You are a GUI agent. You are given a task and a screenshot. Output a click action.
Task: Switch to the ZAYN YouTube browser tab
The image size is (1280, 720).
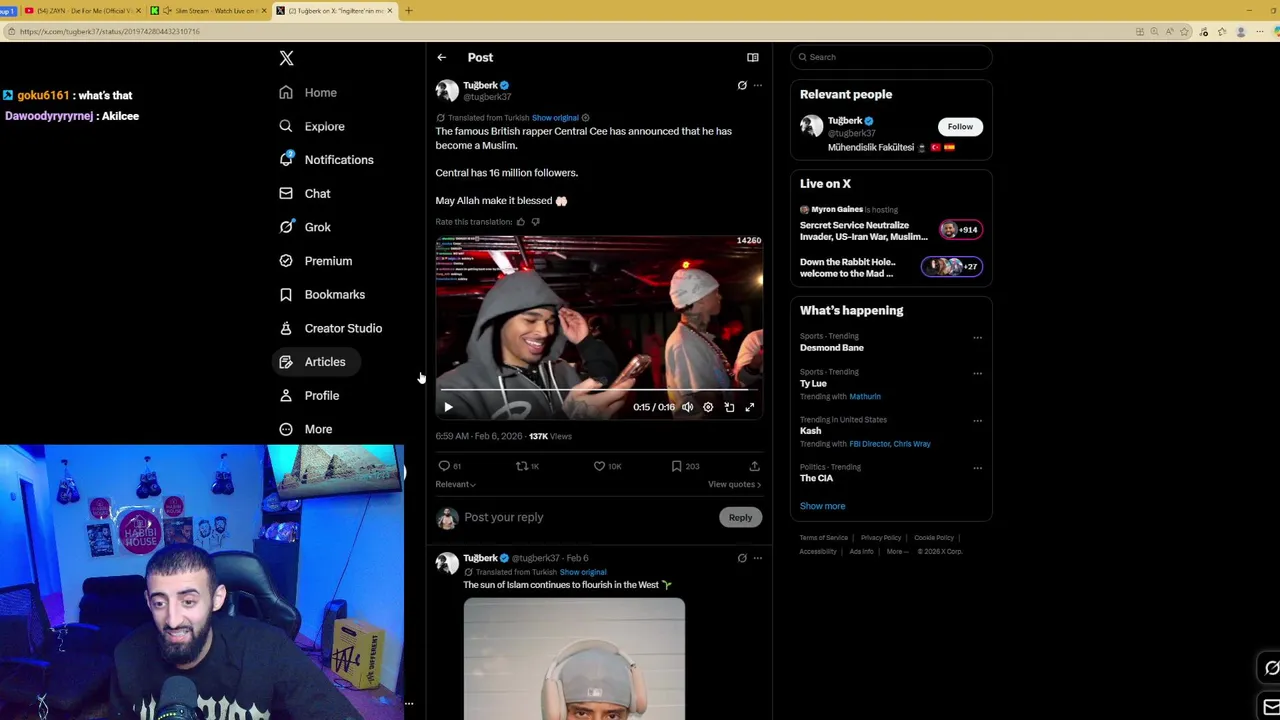coord(83,11)
